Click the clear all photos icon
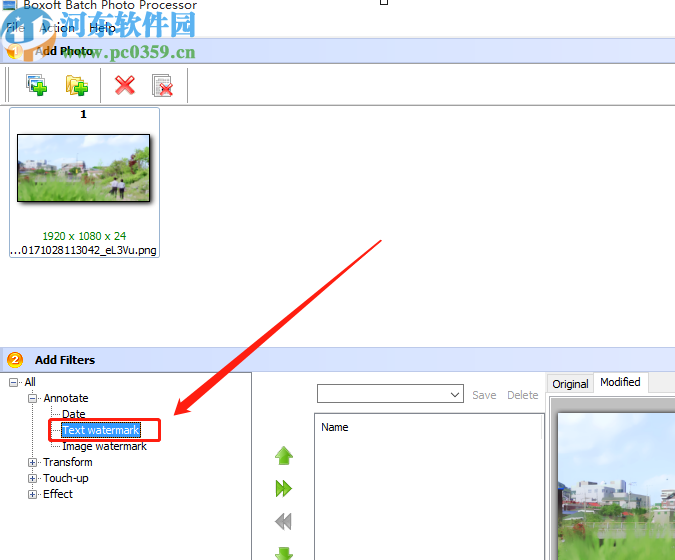This screenshot has width=675, height=560. tap(162, 85)
